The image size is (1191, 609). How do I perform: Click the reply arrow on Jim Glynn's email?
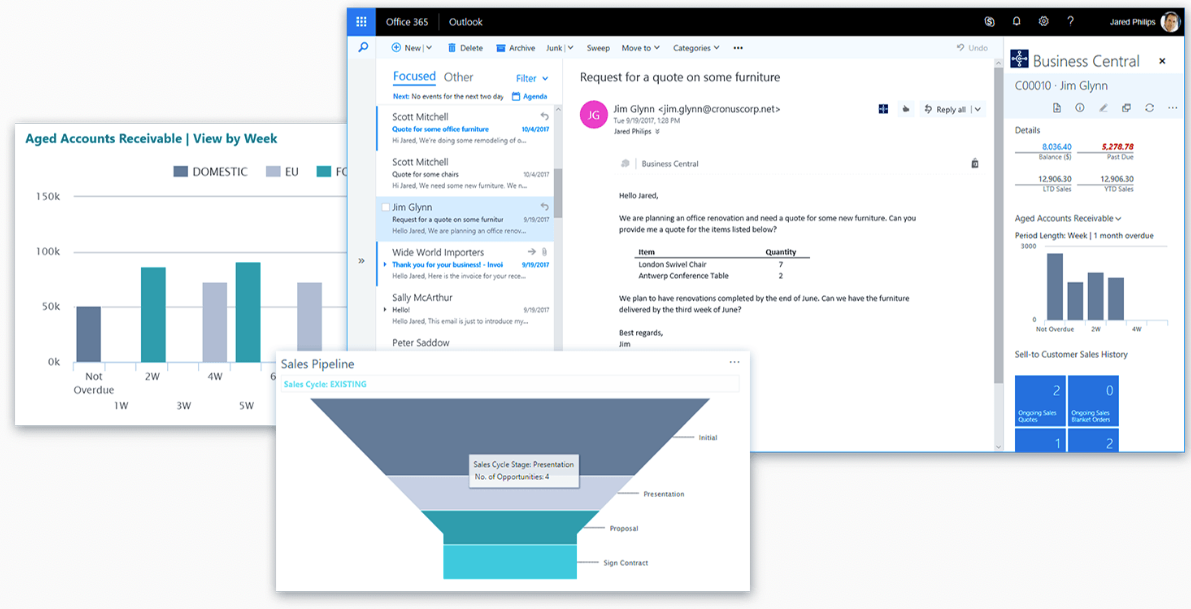pos(544,207)
